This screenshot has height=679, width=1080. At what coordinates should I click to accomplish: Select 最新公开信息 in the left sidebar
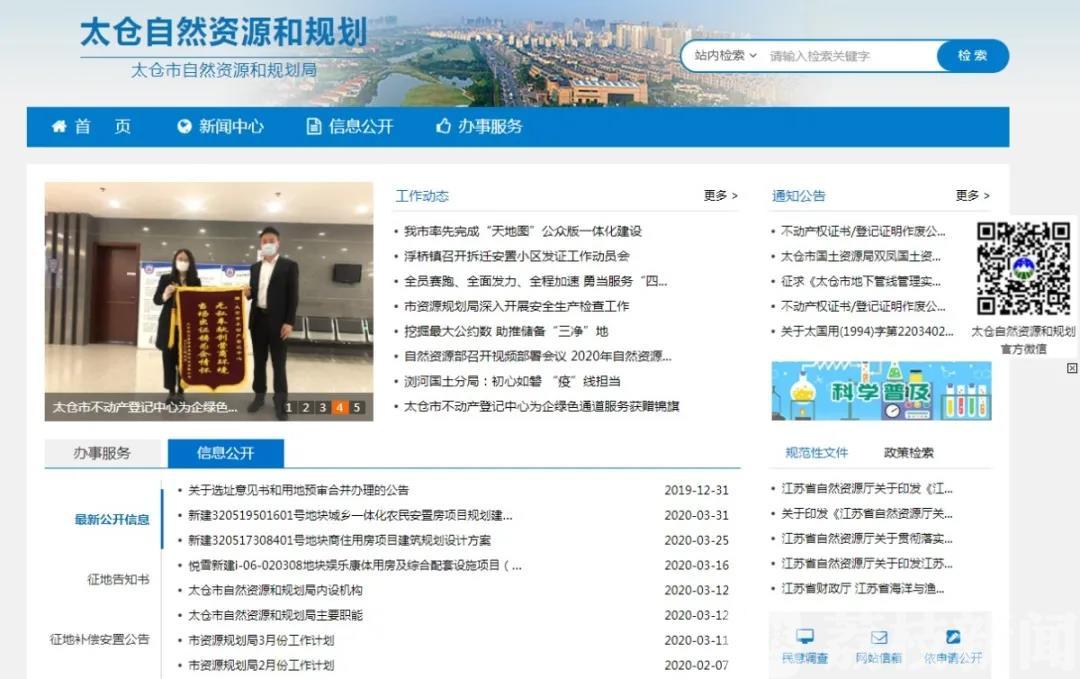tap(112, 519)
